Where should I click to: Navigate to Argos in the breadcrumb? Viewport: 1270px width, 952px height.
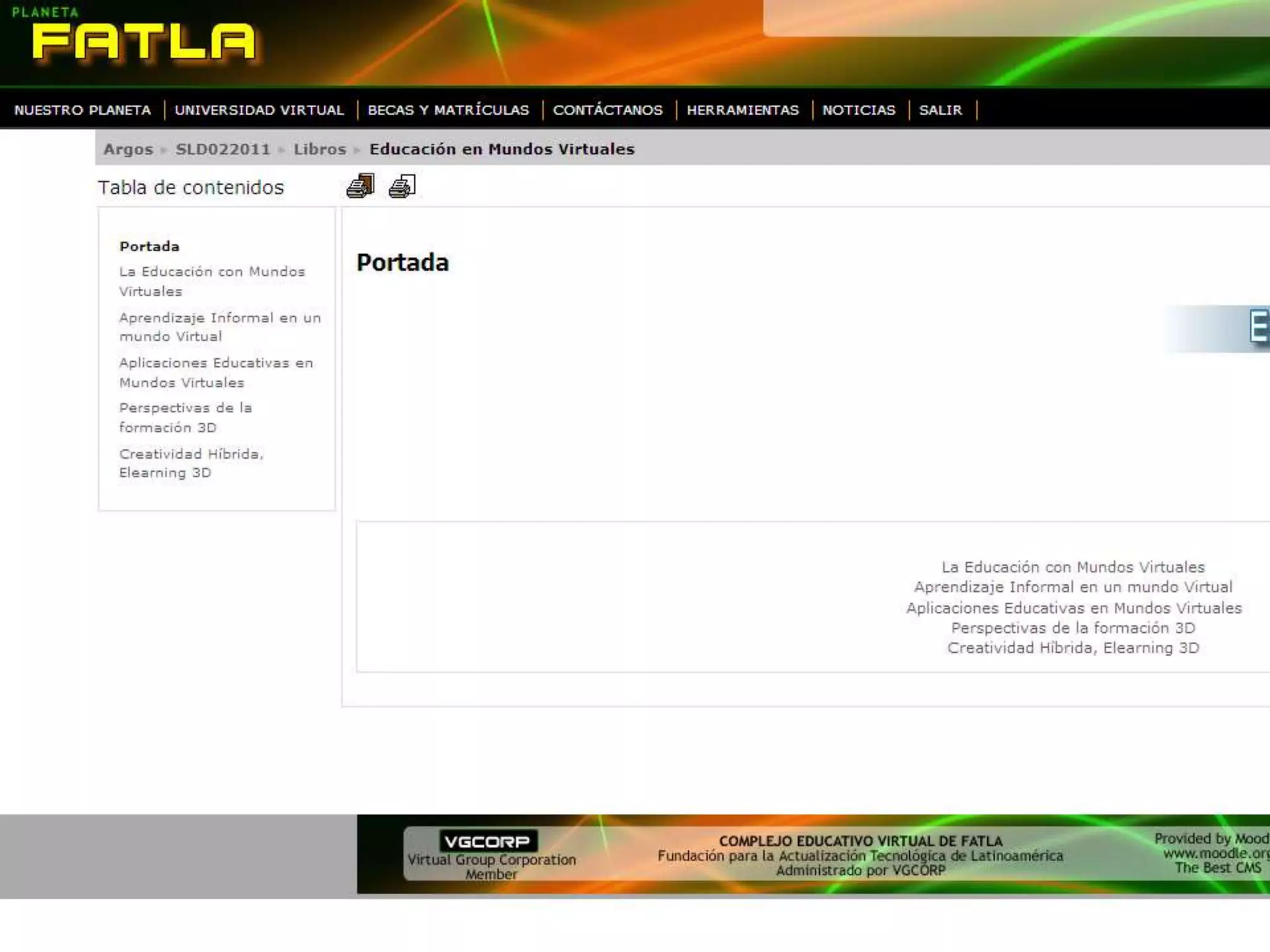tap(128, 149)
